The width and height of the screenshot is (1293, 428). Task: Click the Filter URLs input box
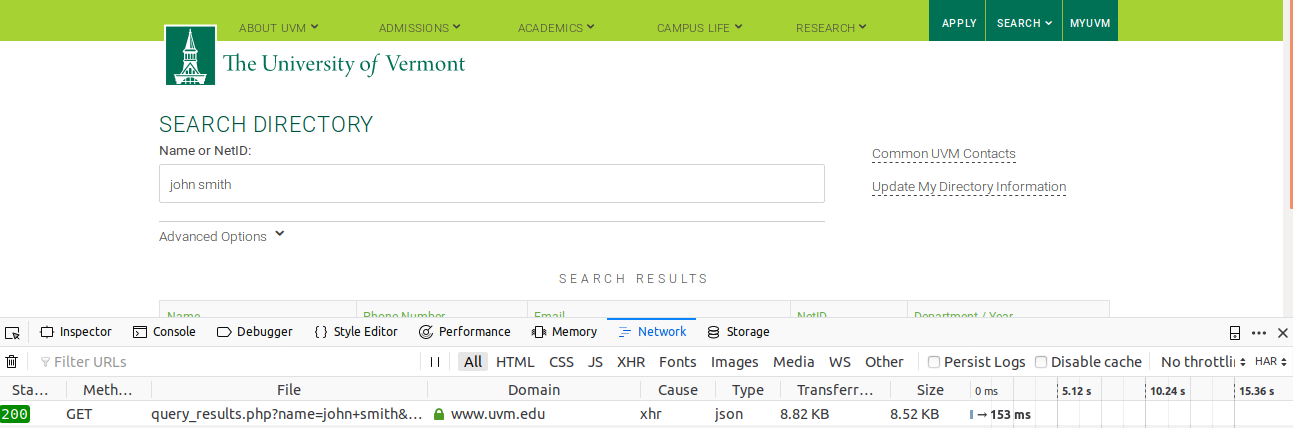[x=228, y=362]
